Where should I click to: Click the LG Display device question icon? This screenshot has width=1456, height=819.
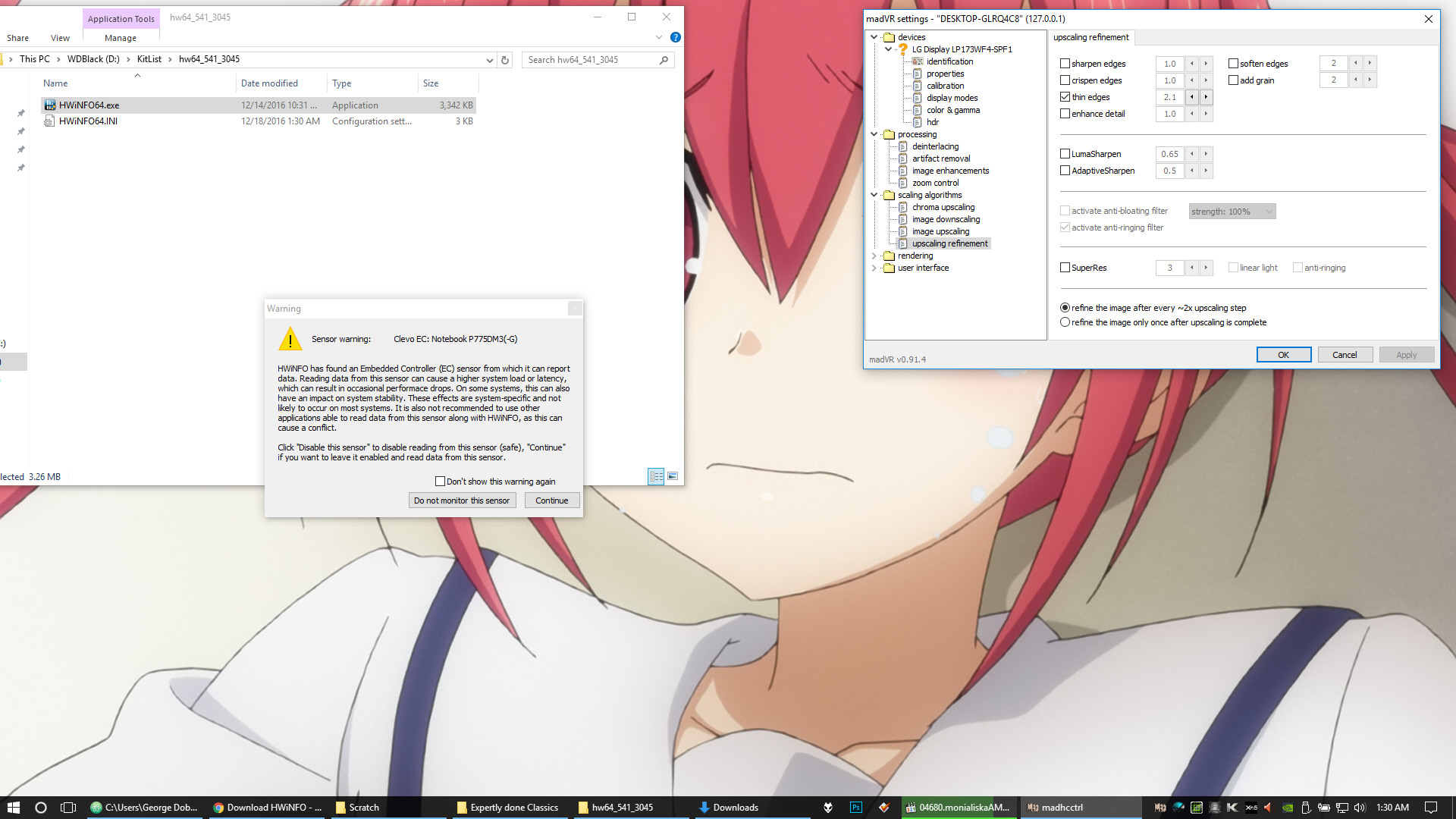(x=903, y=49)
